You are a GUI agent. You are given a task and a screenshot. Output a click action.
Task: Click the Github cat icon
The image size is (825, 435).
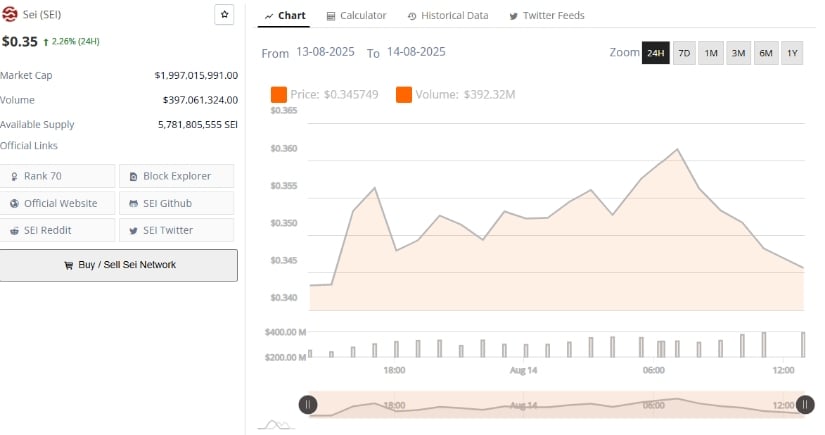coord(133,204)
